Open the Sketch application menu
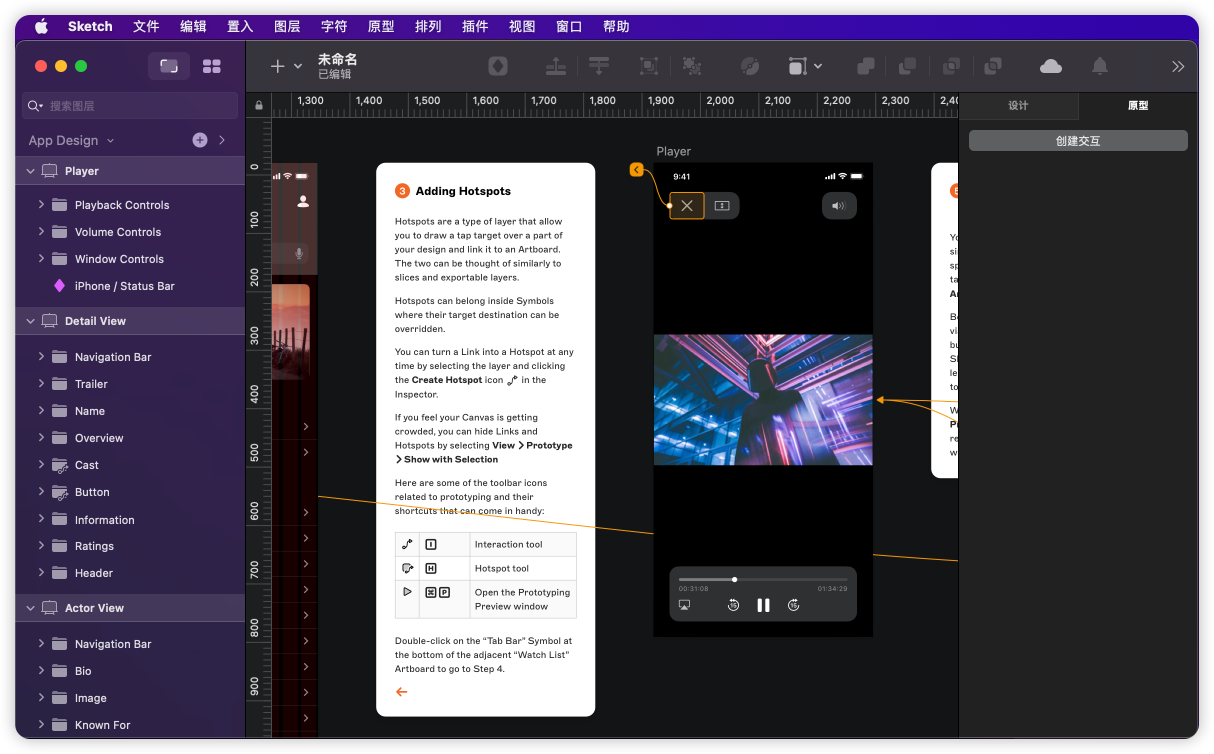Viewport: 1214px width, 754px height. coord(90,27)
